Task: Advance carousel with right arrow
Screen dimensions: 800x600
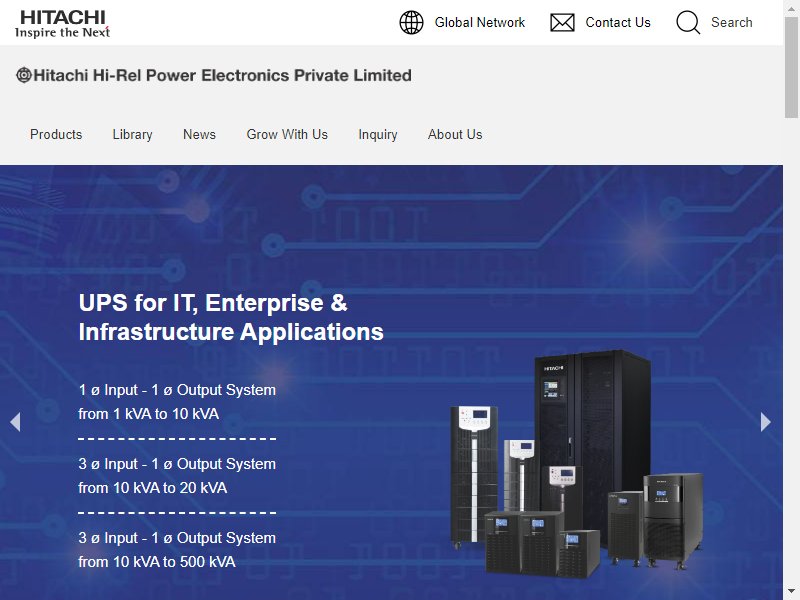Action: click(765, 422)
